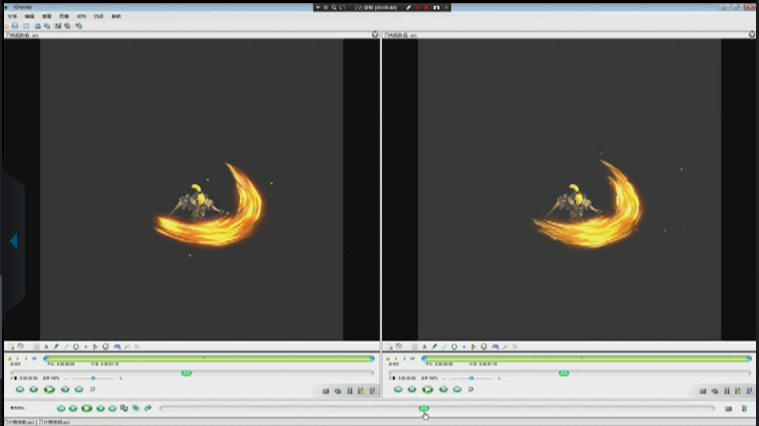Click the speed slider in the left player

tap(93, 378)
